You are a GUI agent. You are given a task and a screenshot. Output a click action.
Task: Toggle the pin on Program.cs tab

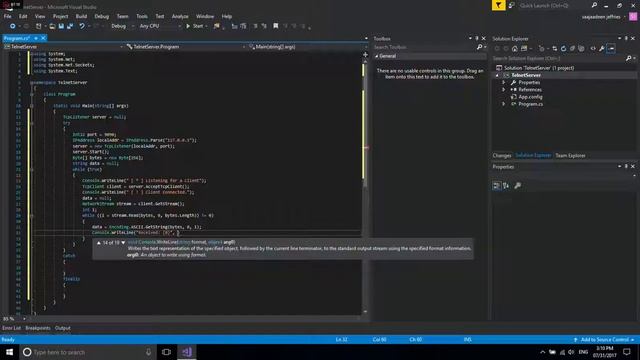click(36, 38)
